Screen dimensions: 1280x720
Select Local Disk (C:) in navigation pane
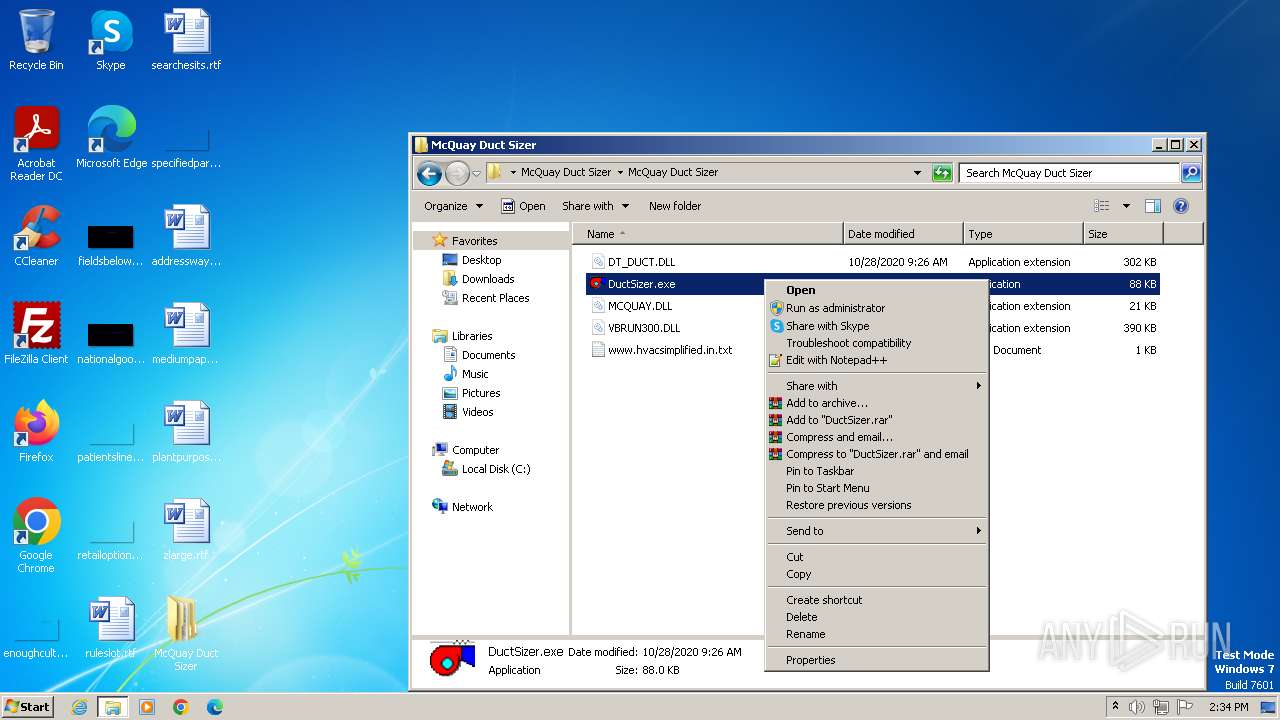496,469
